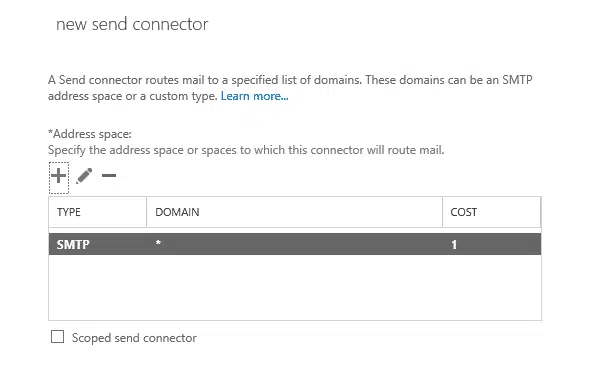
Task: Edit the selected address space with the pencil icon
Action: (84, 176)
